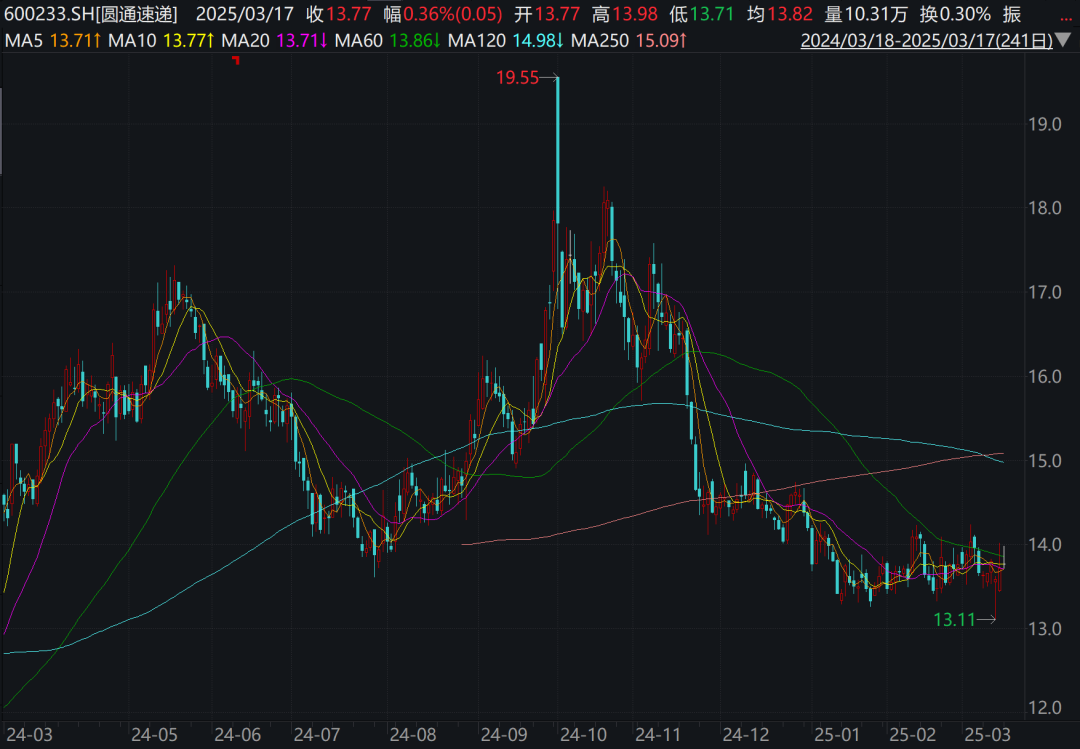
Task: Click the 19.0 price axis label
Action: click(1044, 125)
